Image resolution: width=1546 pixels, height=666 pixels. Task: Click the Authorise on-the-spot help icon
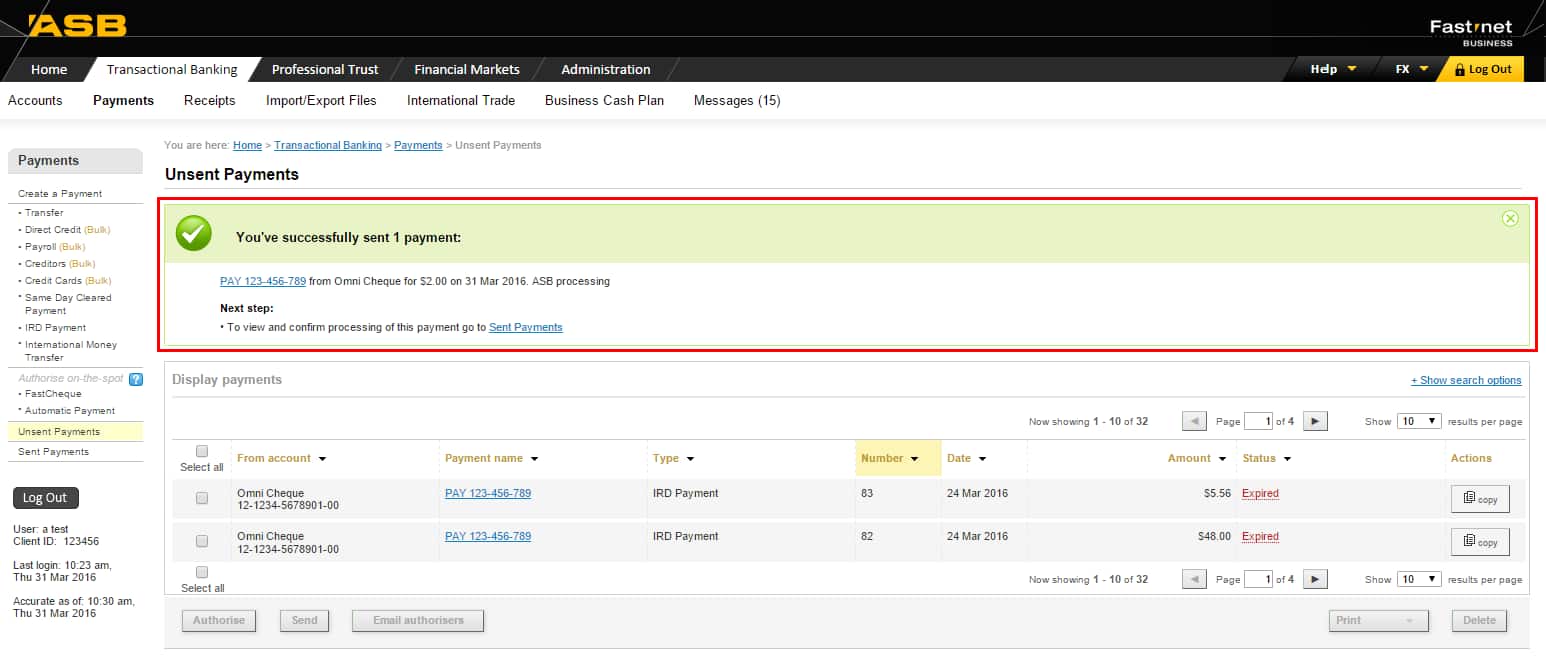136,379
